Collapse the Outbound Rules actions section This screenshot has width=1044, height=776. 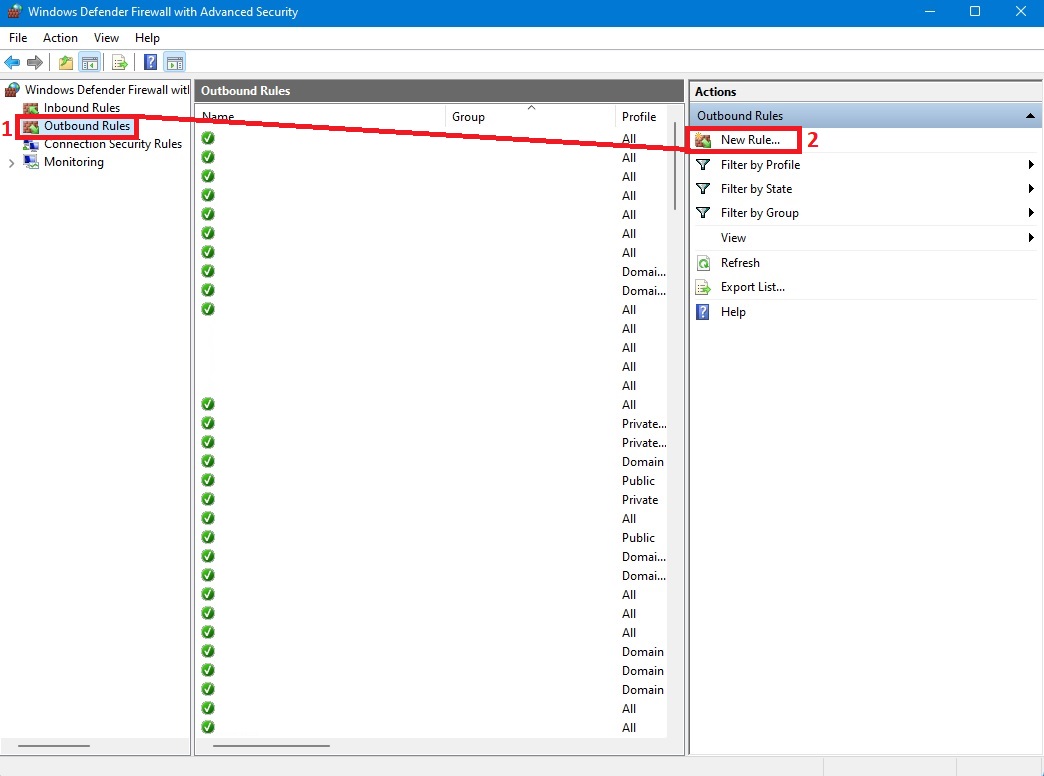[1030, 116]
